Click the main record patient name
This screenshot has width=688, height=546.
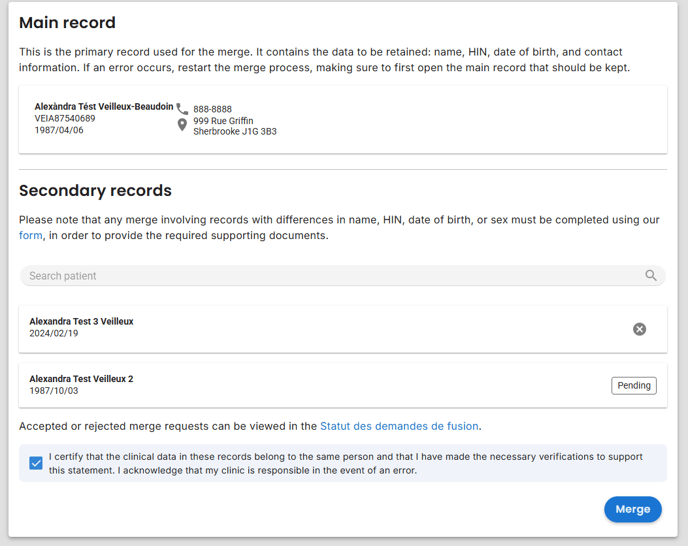(104, 107)
